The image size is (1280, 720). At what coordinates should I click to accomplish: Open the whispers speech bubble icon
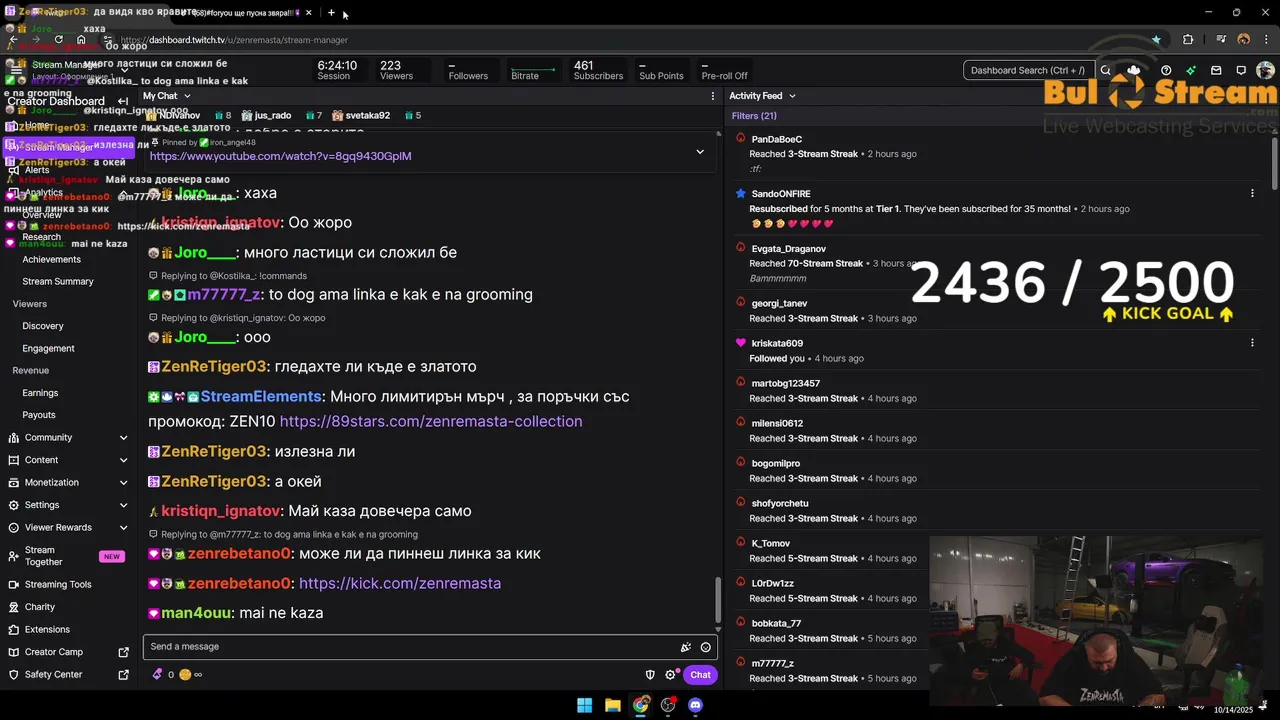coord(1241,70)
